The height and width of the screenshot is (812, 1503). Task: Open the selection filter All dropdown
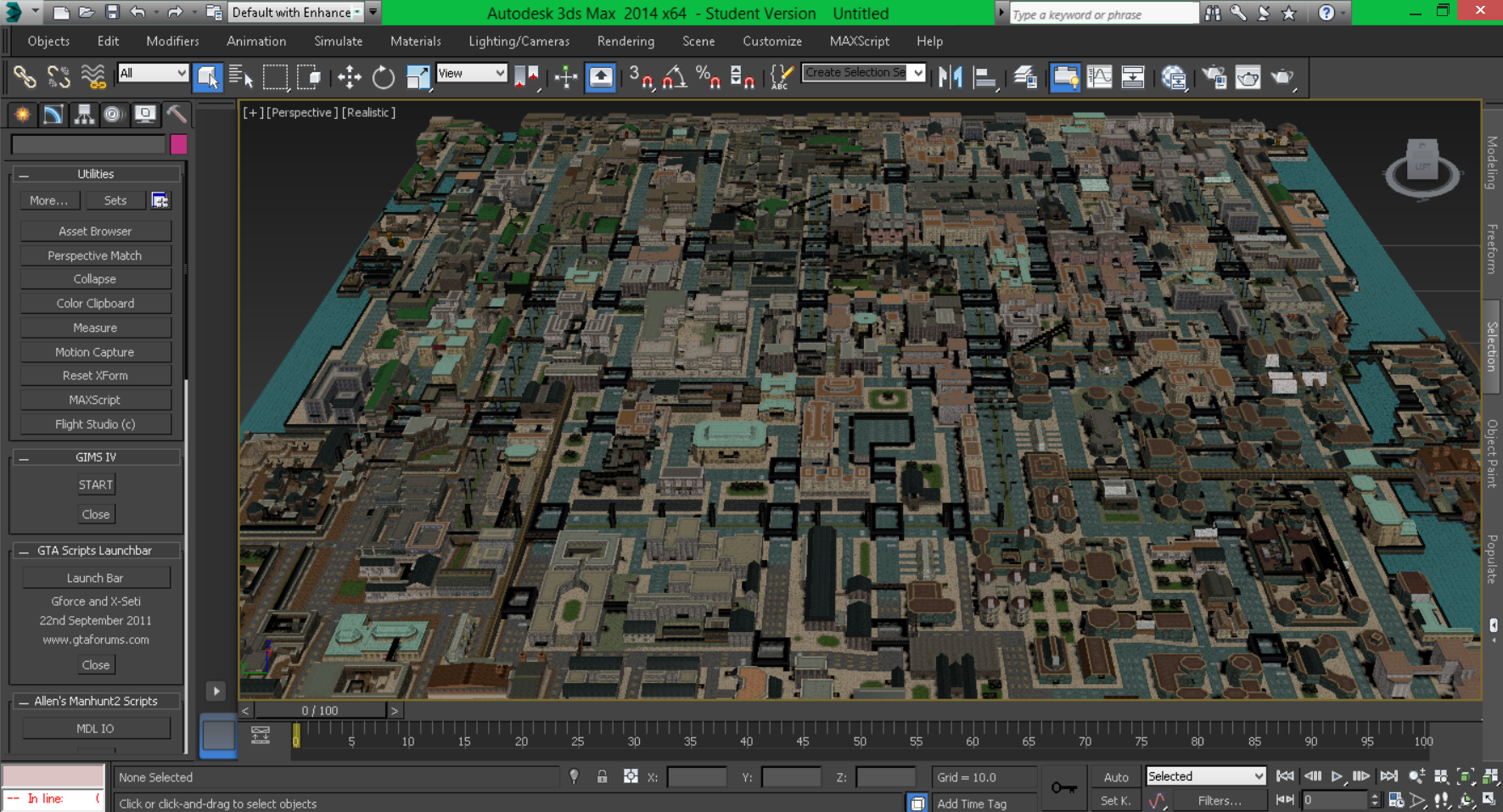tap(153, 73)
